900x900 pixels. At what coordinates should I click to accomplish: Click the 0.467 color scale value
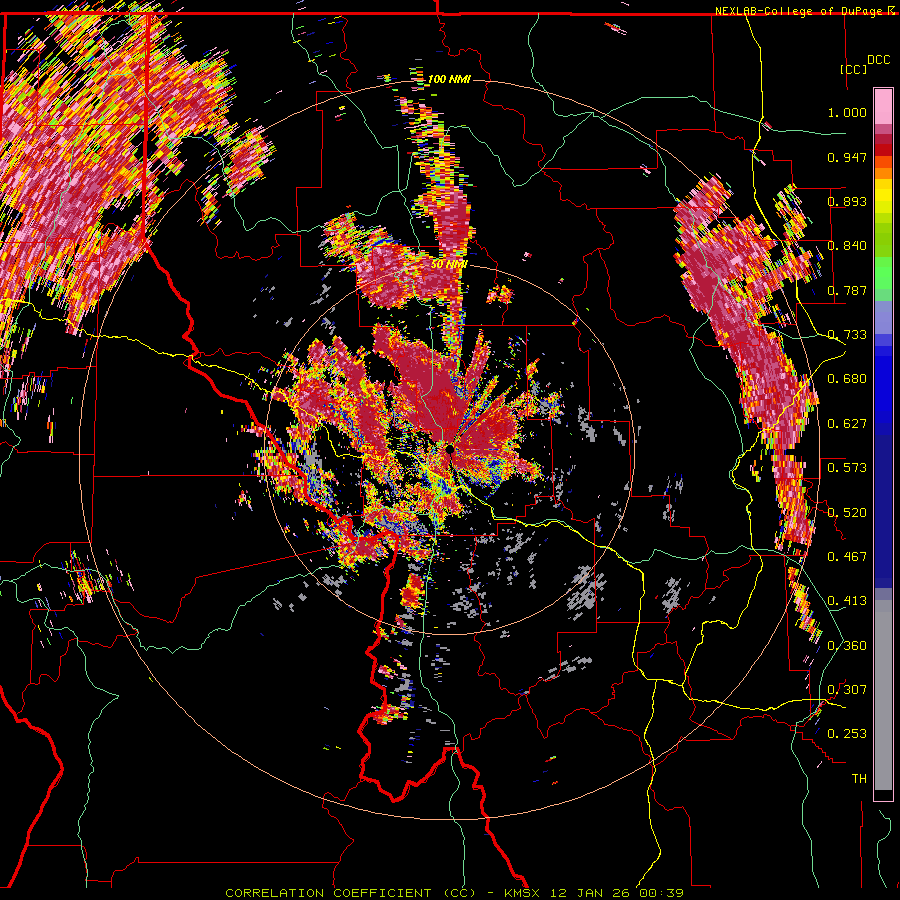(x=847, y=557)
